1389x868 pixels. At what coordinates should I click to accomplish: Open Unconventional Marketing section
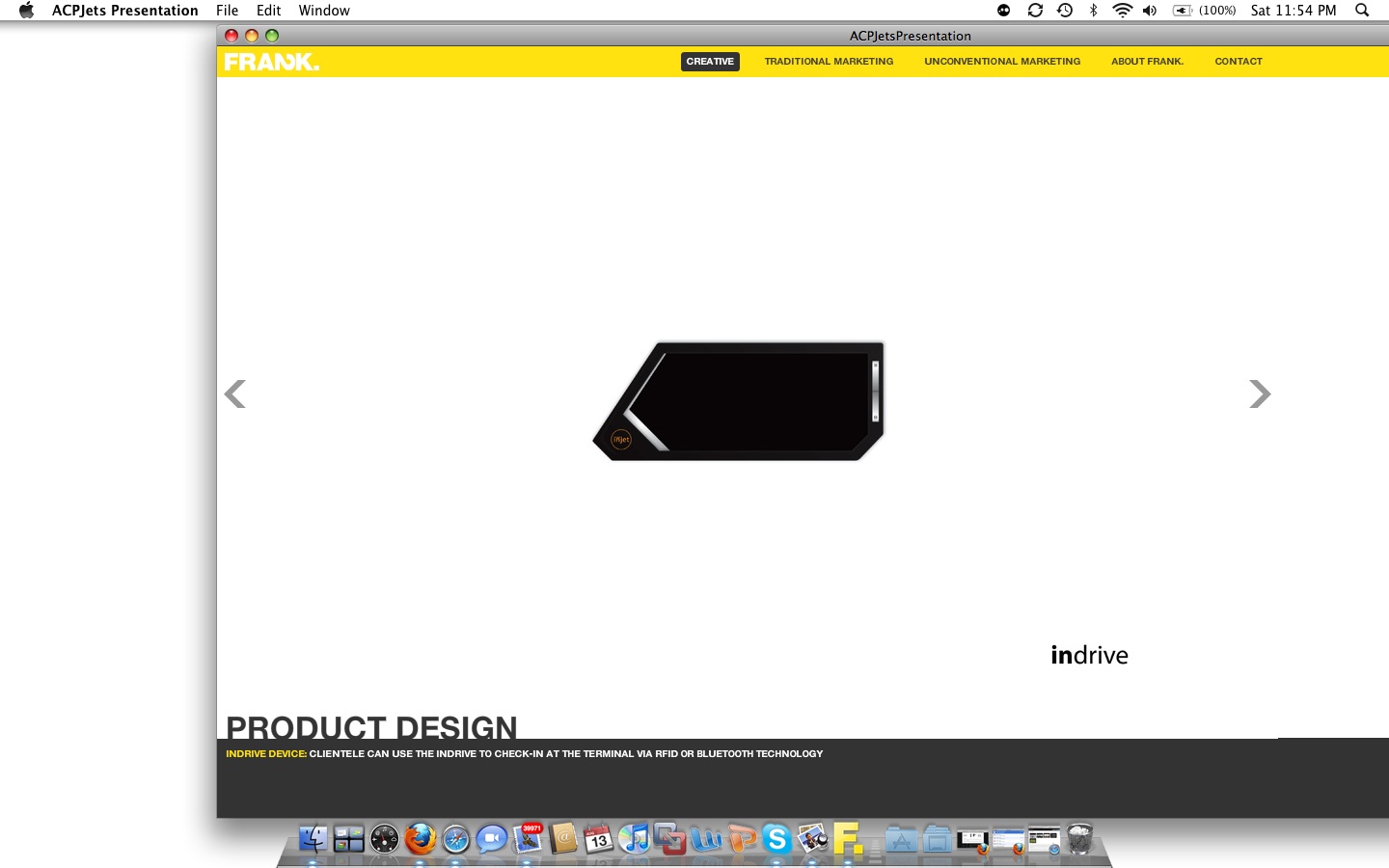coord(1002,62)
